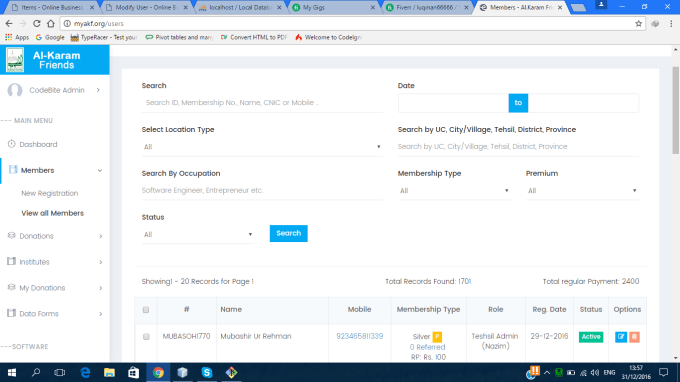Select View all Members submenu item
This screenshot has width=680, height=382.
[x=52, y=213]
